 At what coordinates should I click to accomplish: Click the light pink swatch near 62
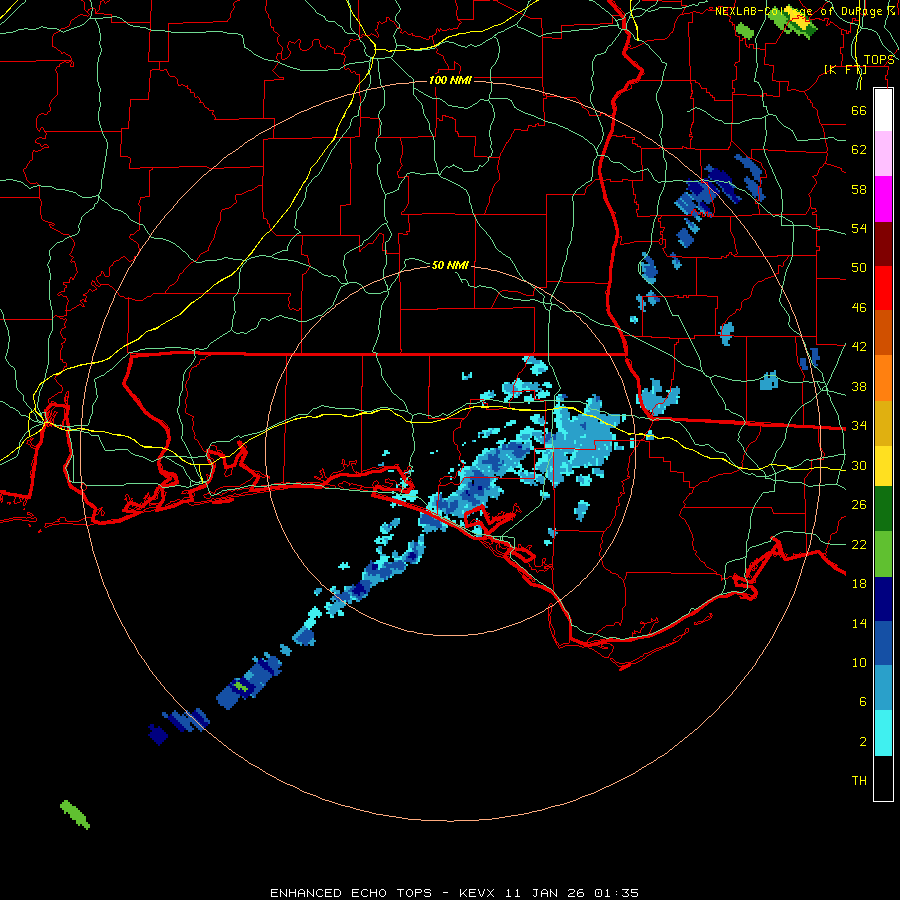tap(883, 154)
